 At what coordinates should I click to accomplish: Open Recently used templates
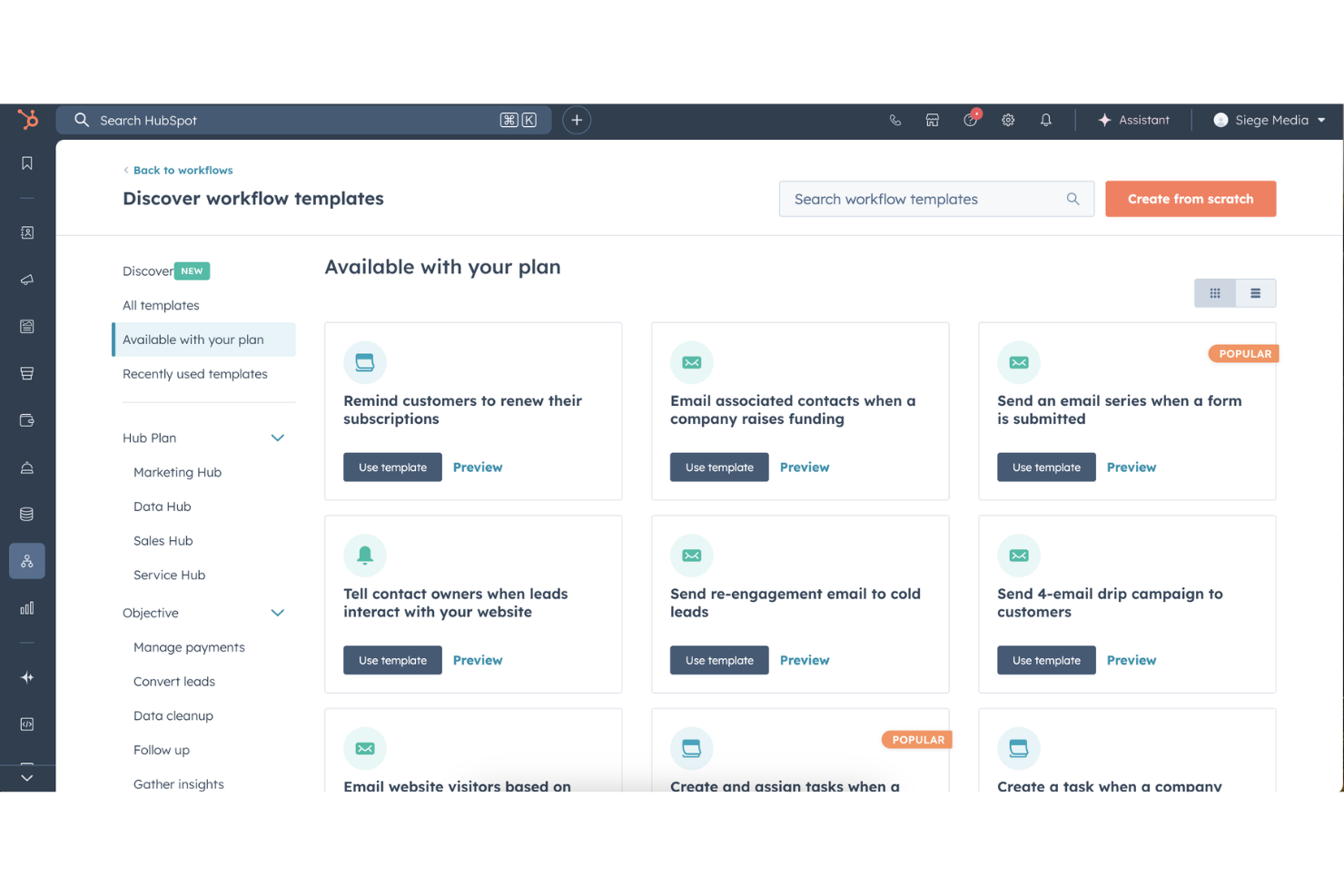[195, 373]
